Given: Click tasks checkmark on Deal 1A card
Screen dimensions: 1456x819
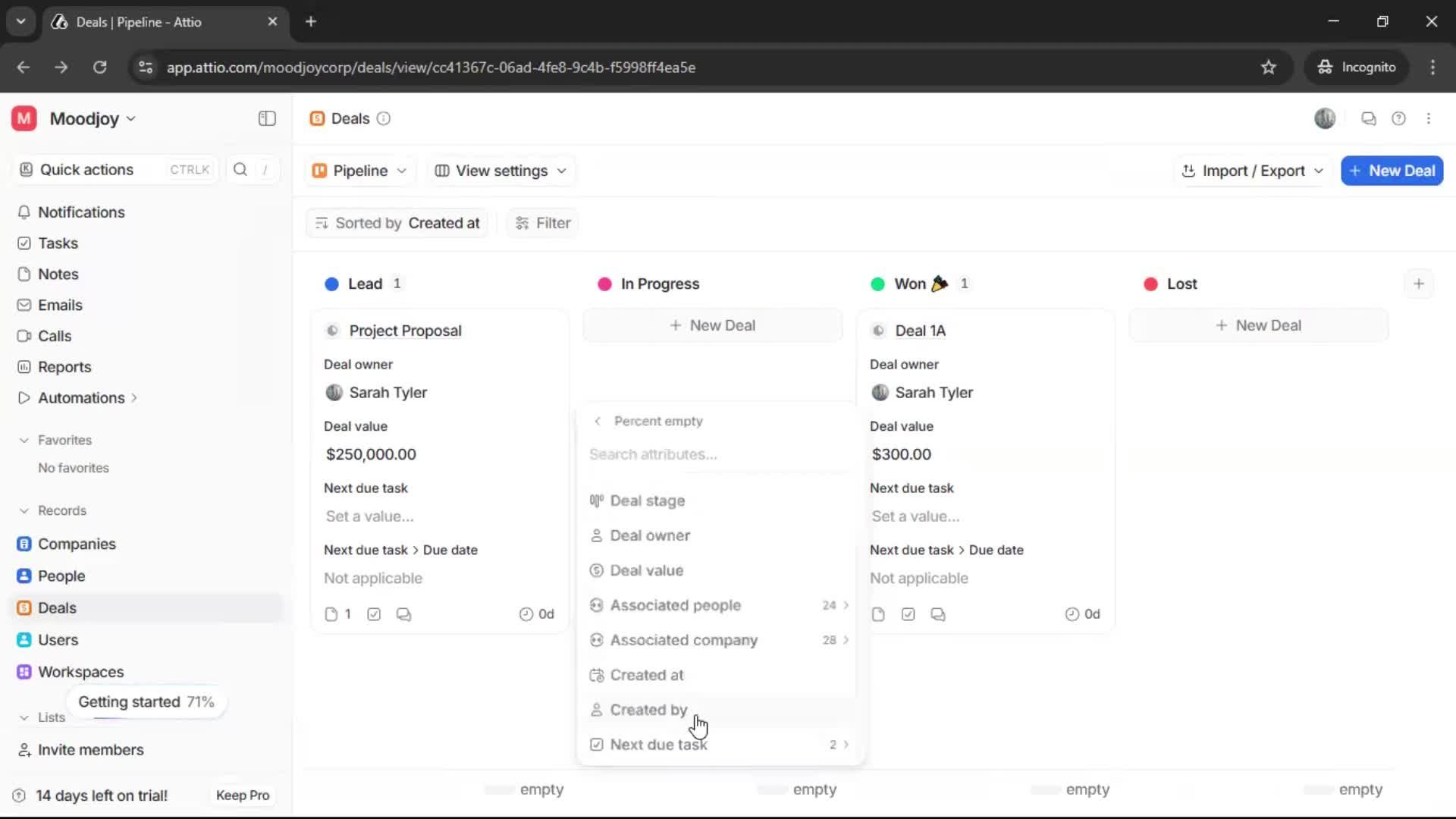Looking at the screenshot, I should (x=908, y=614).
